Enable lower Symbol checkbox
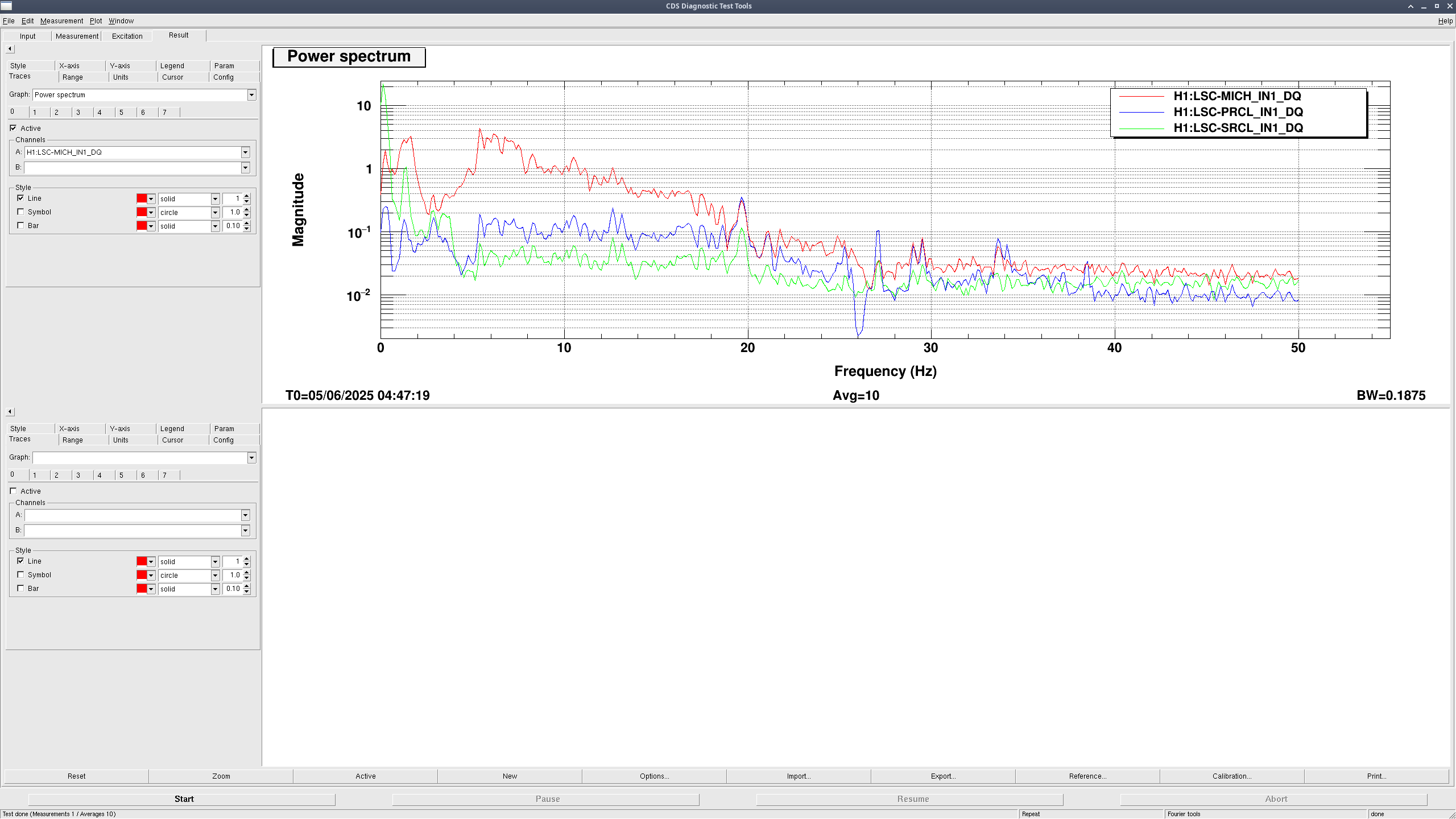Screen dimensions: 1456x819 [20, 574]
